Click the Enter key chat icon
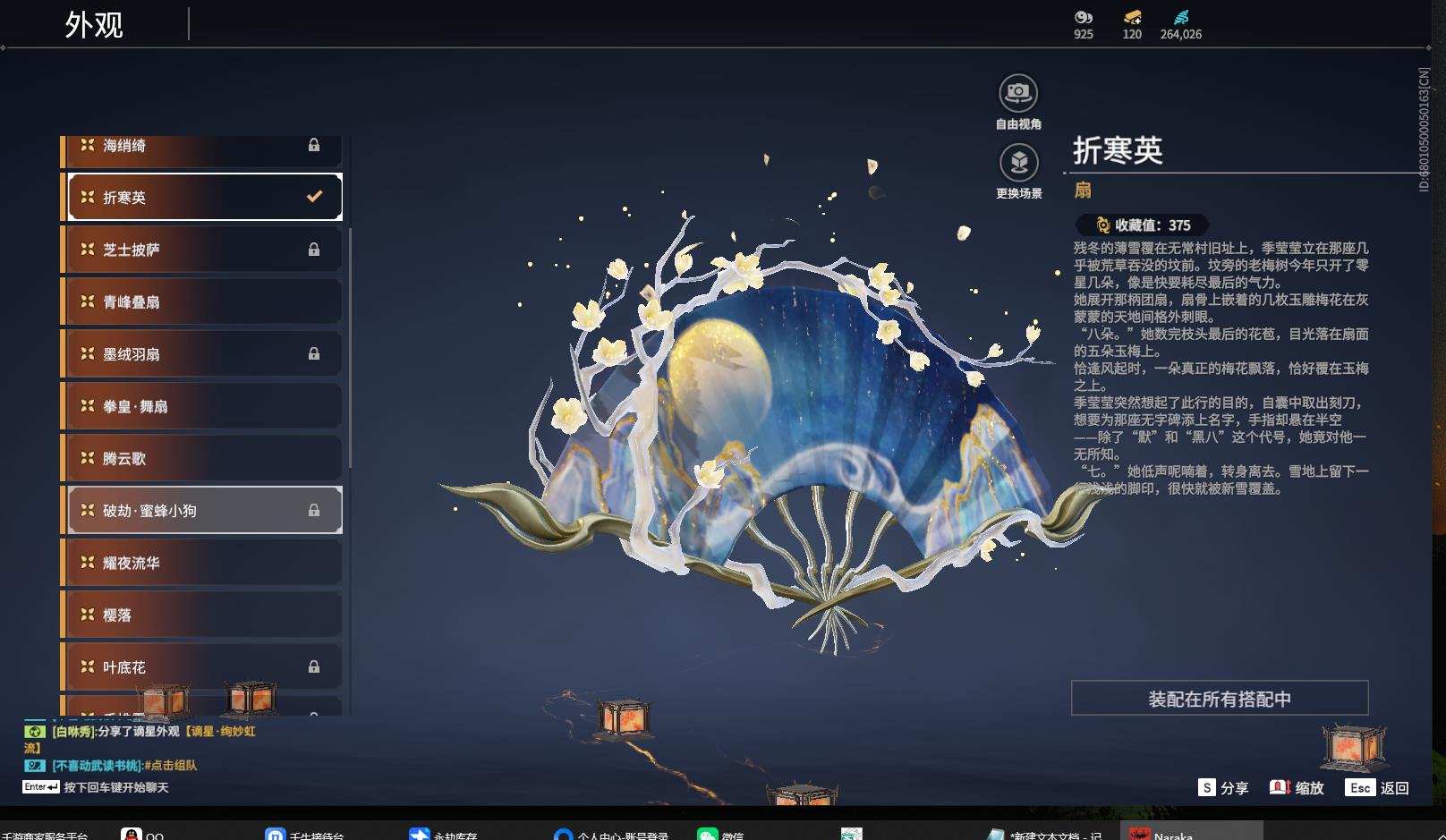This screenshot has width=1446, height=840. click(41, 787)
